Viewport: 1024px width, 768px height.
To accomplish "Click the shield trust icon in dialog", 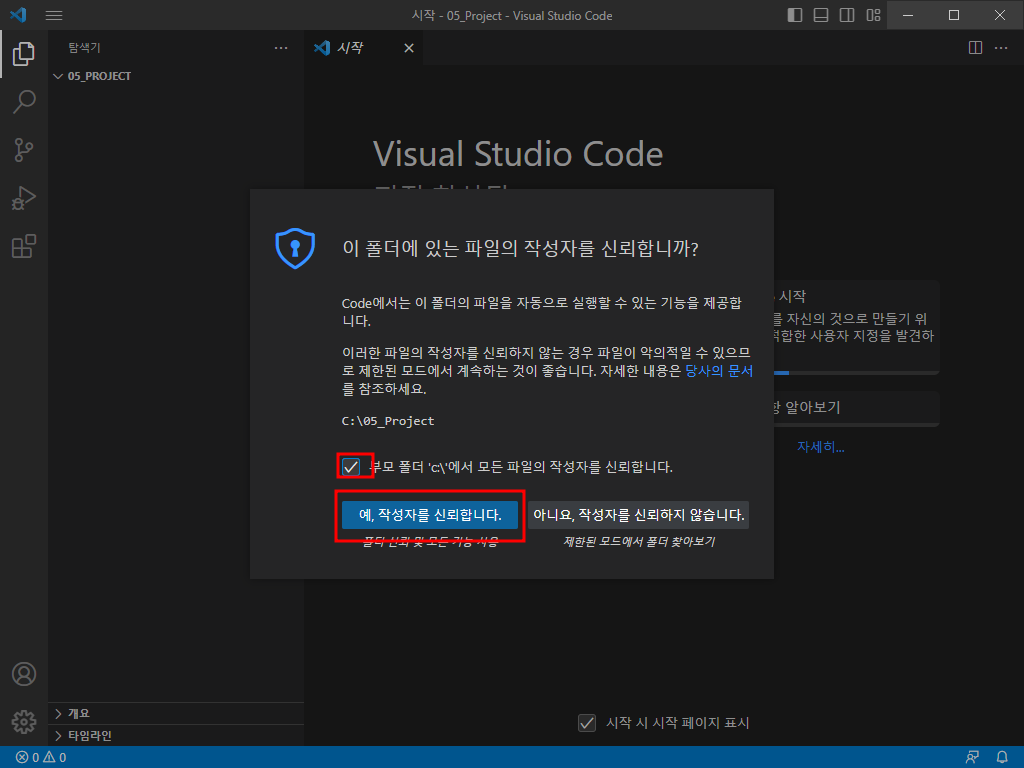I will pos(295,248).
